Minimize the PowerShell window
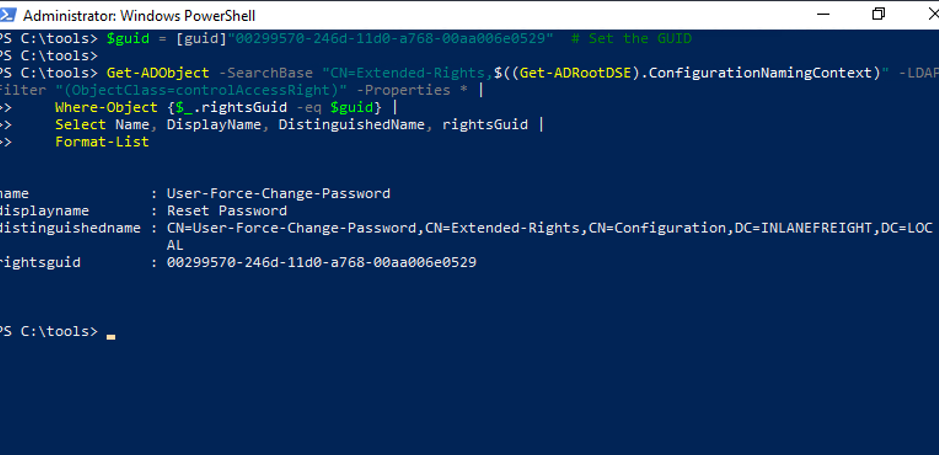939x455 pixels. point(822,15)
